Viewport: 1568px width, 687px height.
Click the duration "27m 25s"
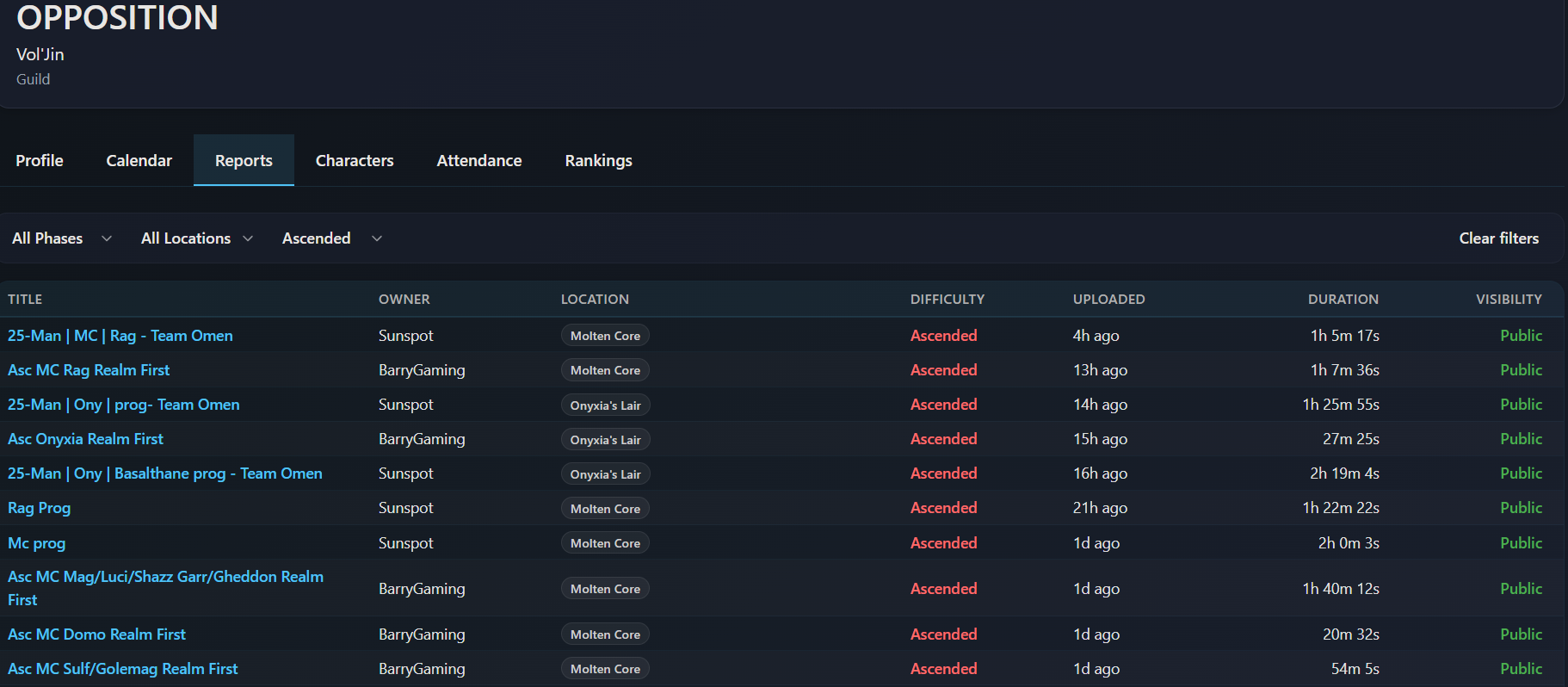click(1351, 439)
